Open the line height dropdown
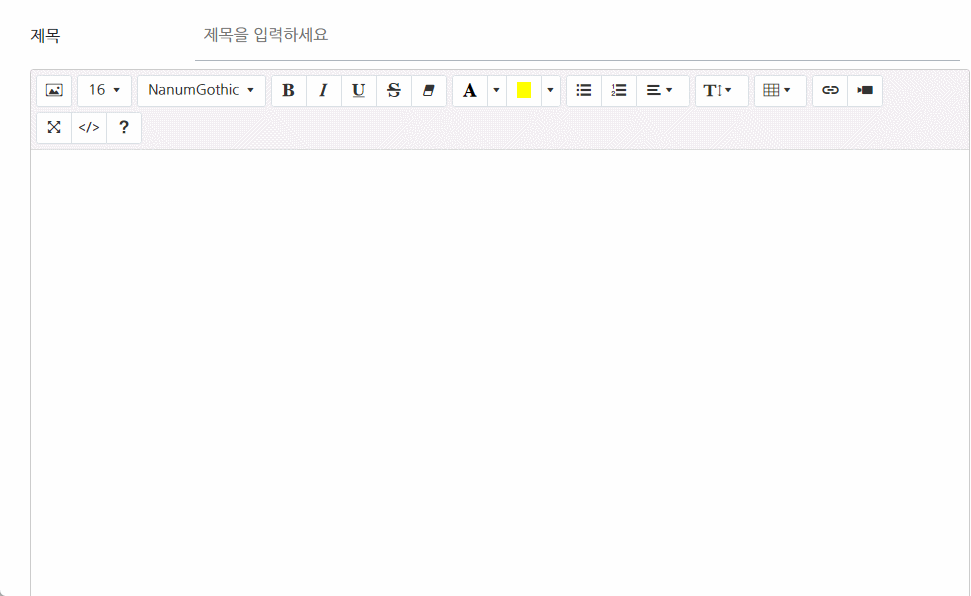Image resolution: width=971 pixels, height=596 pixels. [x=721, y=90]
